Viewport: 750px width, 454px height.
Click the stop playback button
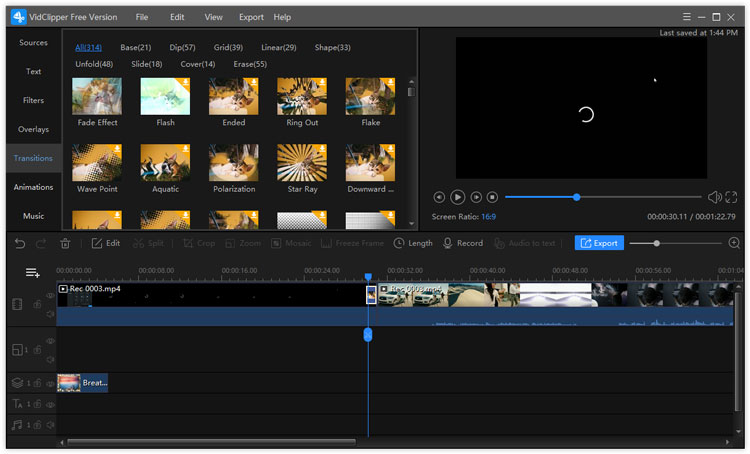tap(492, 197)
